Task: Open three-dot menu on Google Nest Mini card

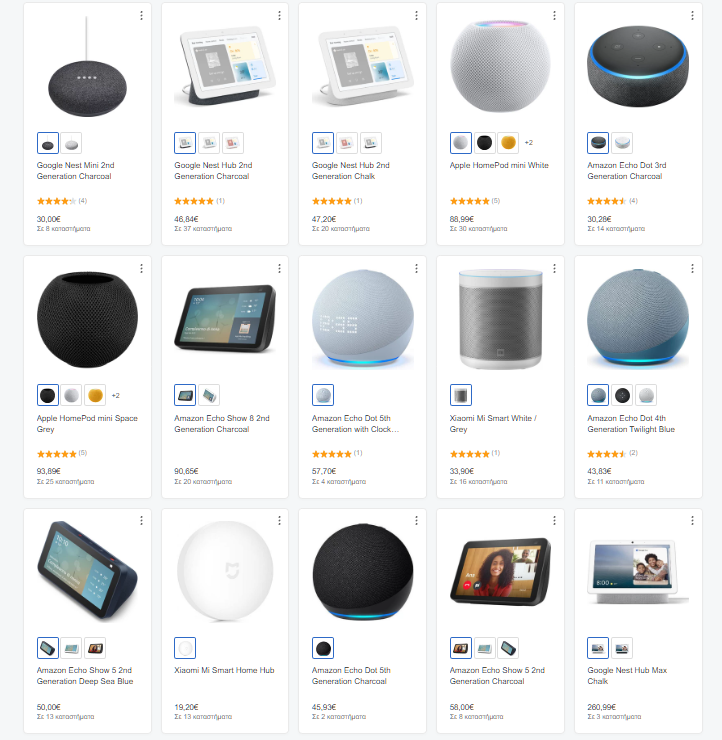Action: point(141,16)
